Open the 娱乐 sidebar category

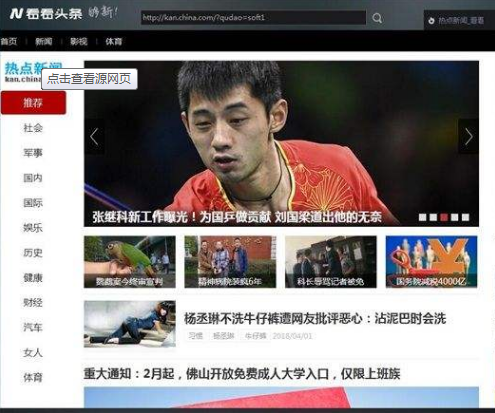[x=33, y=228]
